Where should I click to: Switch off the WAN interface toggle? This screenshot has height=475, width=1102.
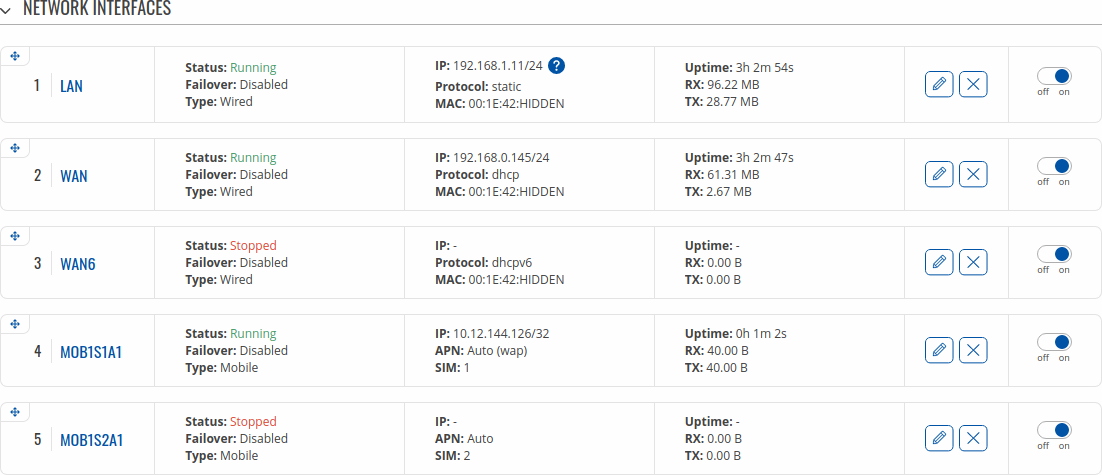[x=1054, y=166]
